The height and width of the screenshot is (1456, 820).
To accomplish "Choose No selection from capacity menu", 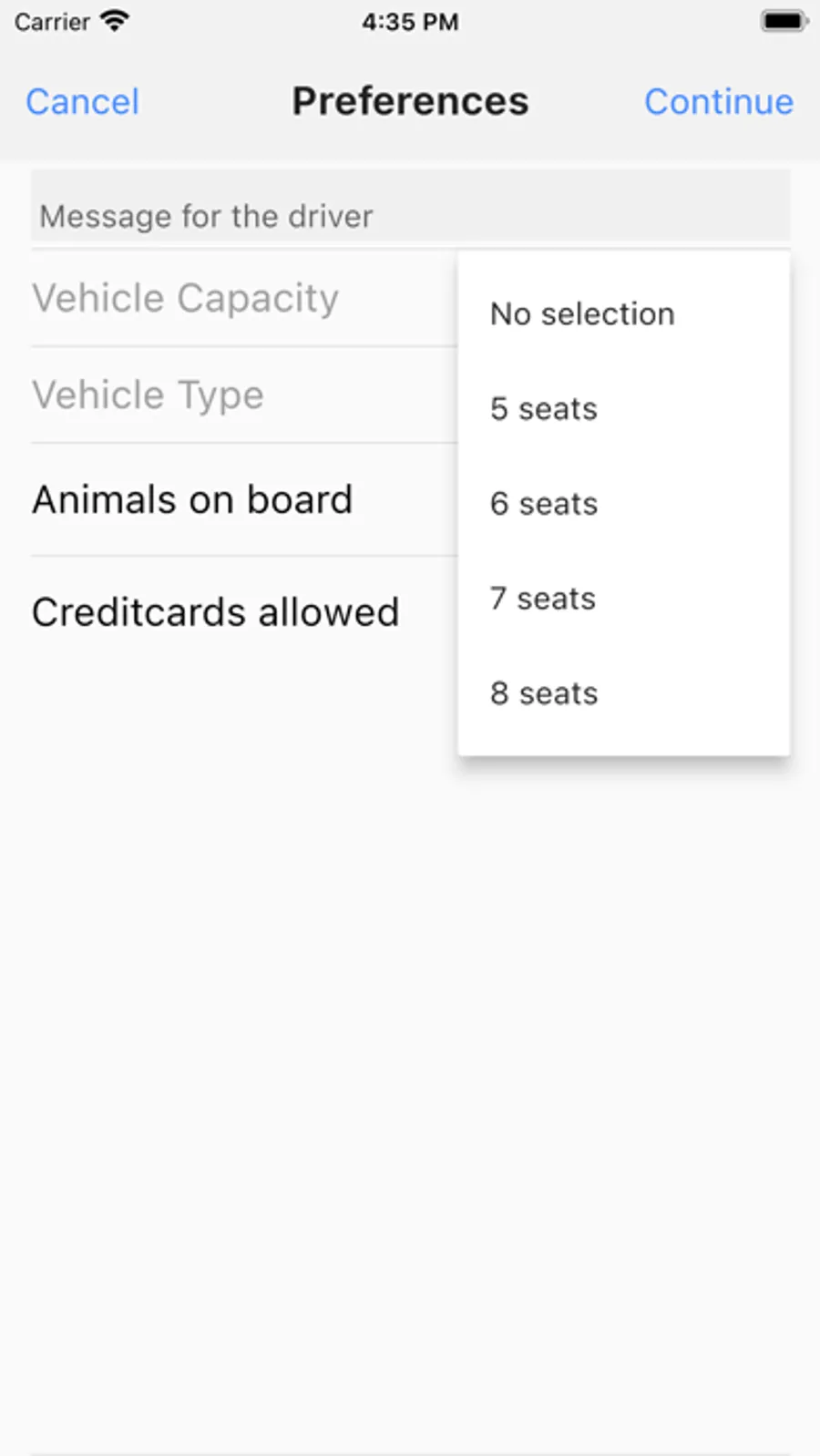I will pos(582,314).
